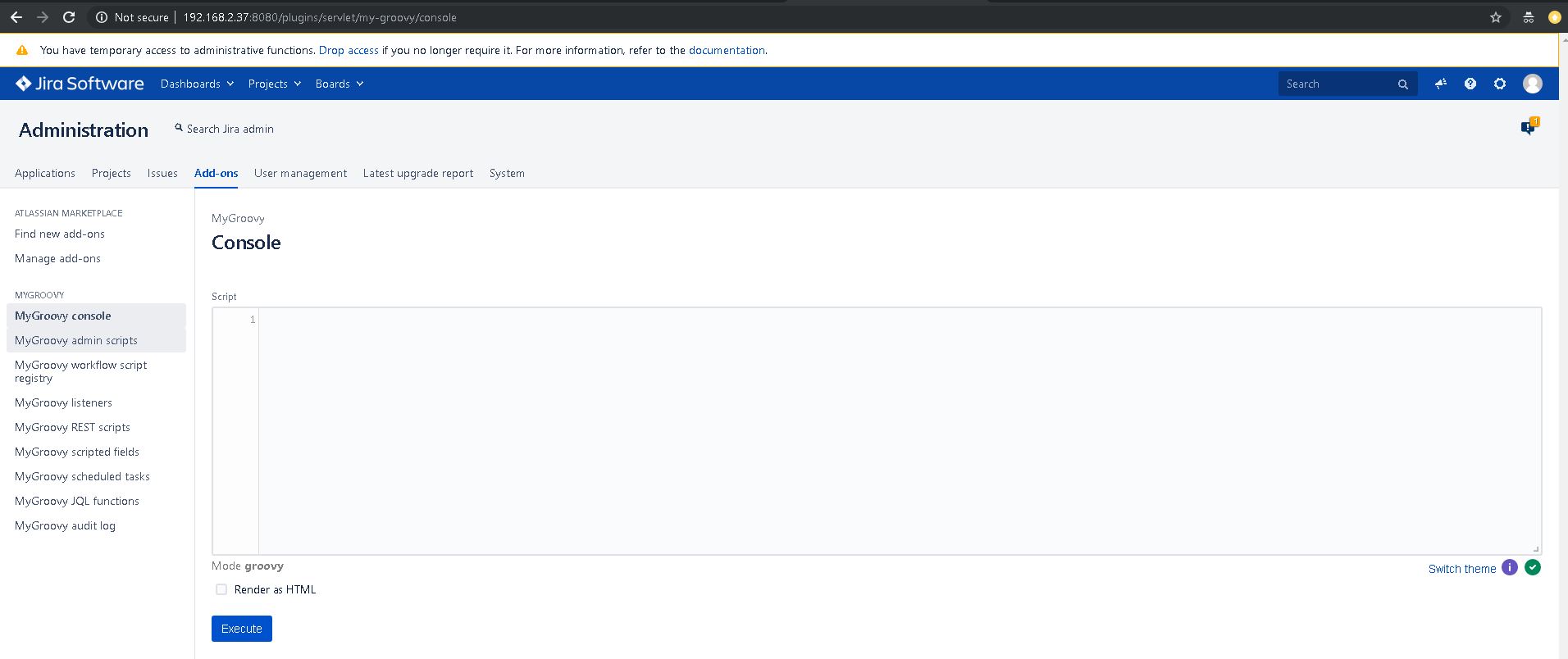Click the magnifier icon beside Search Jira admin
Viewport: 1568px width, 659px height.
(179, 128)
